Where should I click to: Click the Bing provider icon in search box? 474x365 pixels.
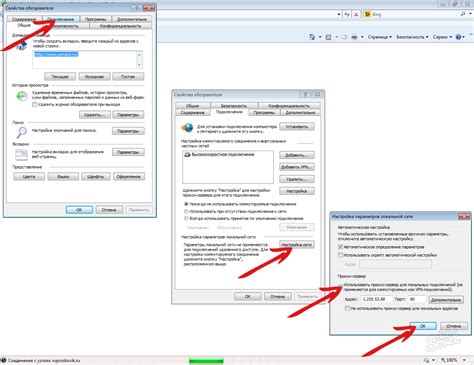pyautogui.click(x=368, y=14)
